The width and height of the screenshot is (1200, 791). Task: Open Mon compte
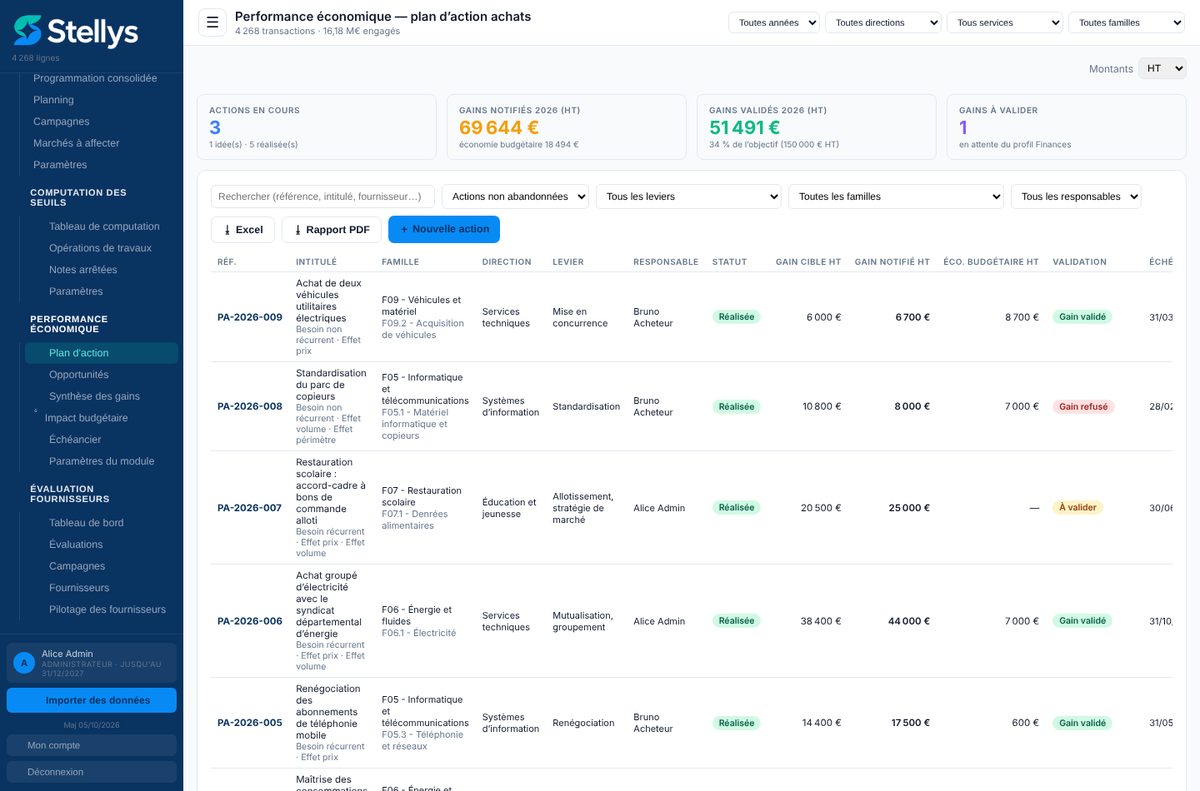[x=91, y=745]
